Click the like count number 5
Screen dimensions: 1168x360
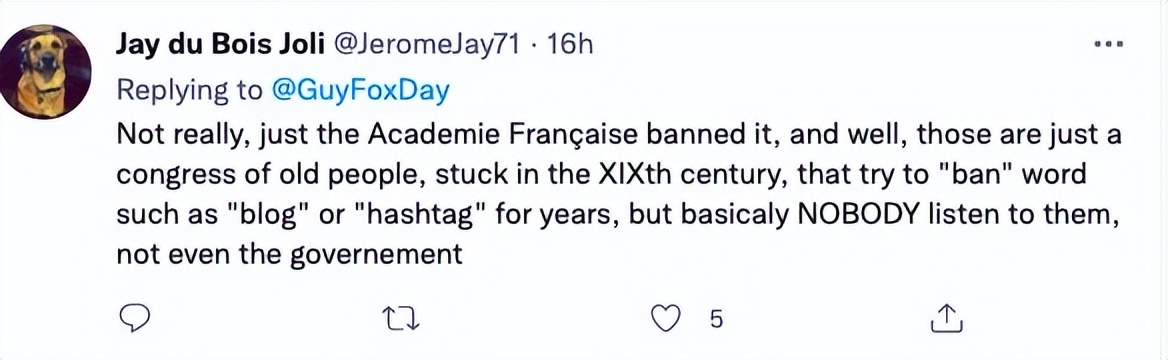click(x=716, y=320)
